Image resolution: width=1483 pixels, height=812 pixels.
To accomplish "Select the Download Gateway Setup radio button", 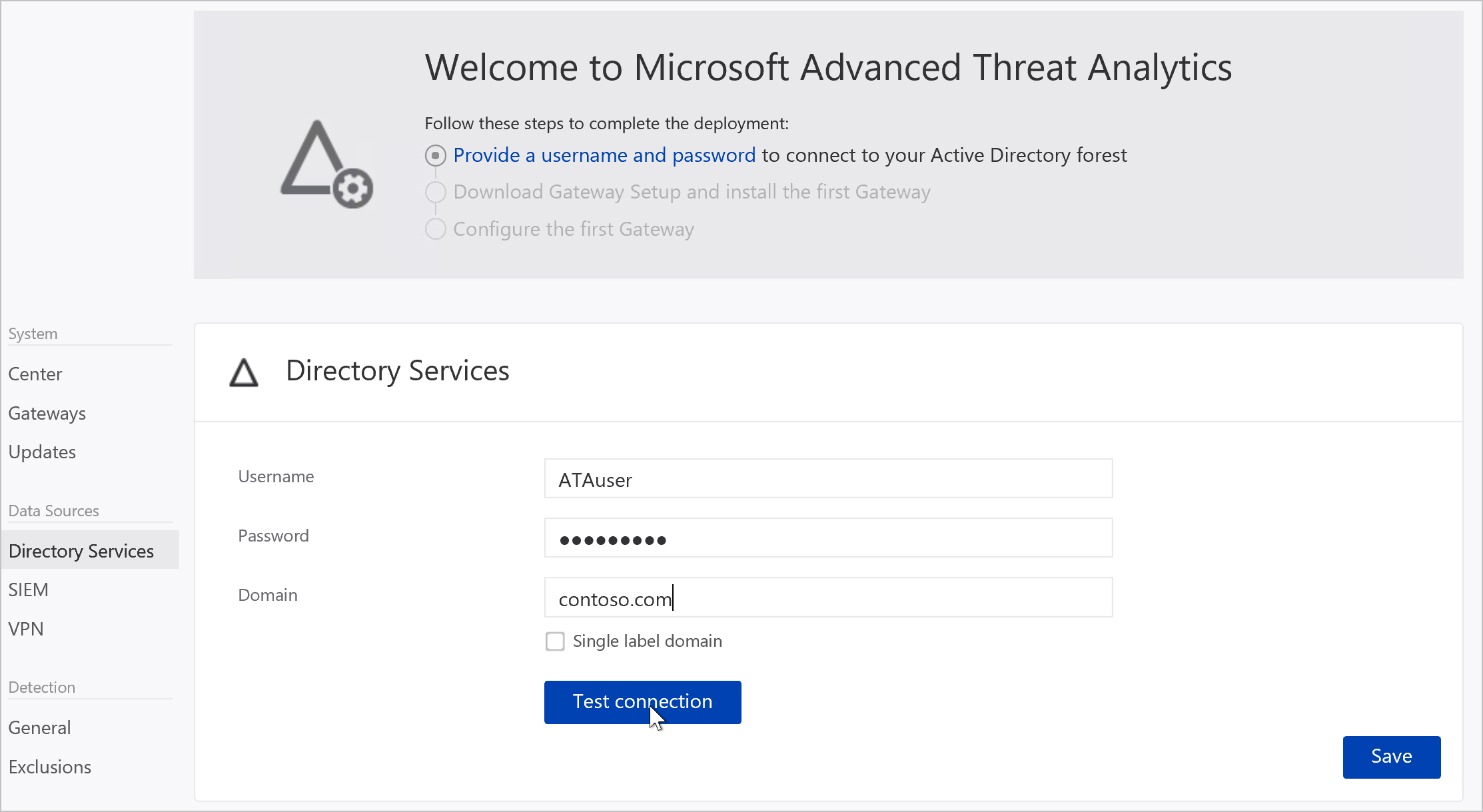I will [435, 192].
